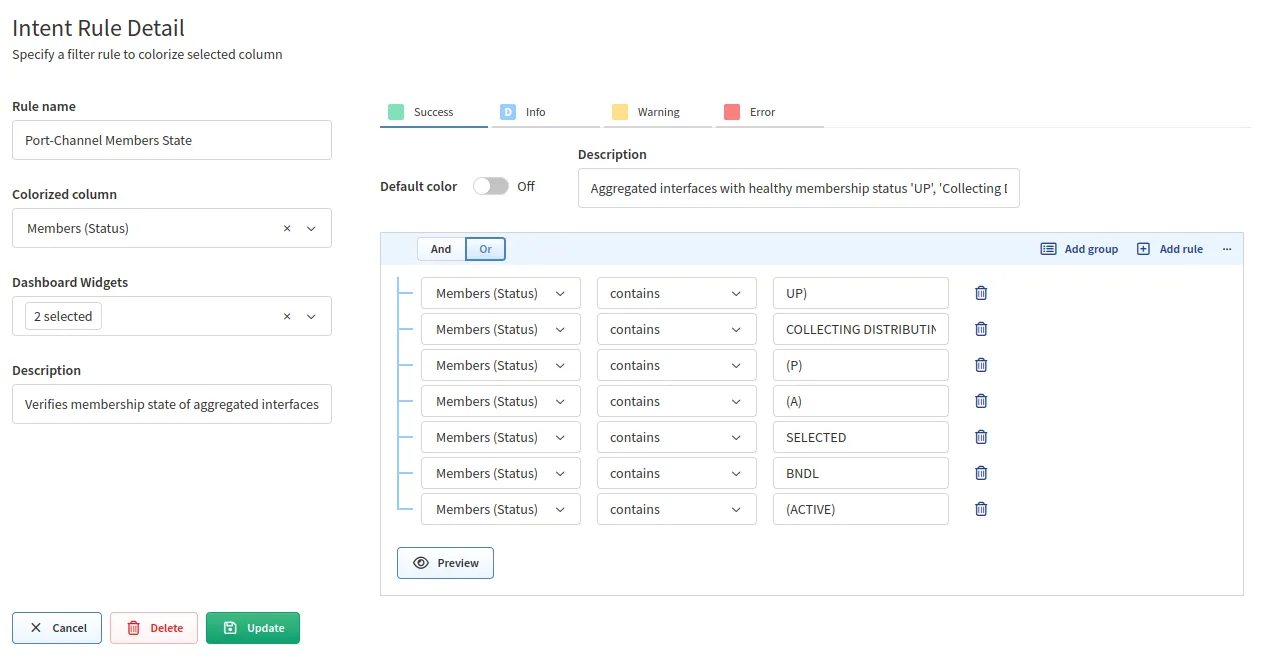Screen dimensions: 1262x657
Task: Switch to the Error tab
Action: [x=762, y=112]
